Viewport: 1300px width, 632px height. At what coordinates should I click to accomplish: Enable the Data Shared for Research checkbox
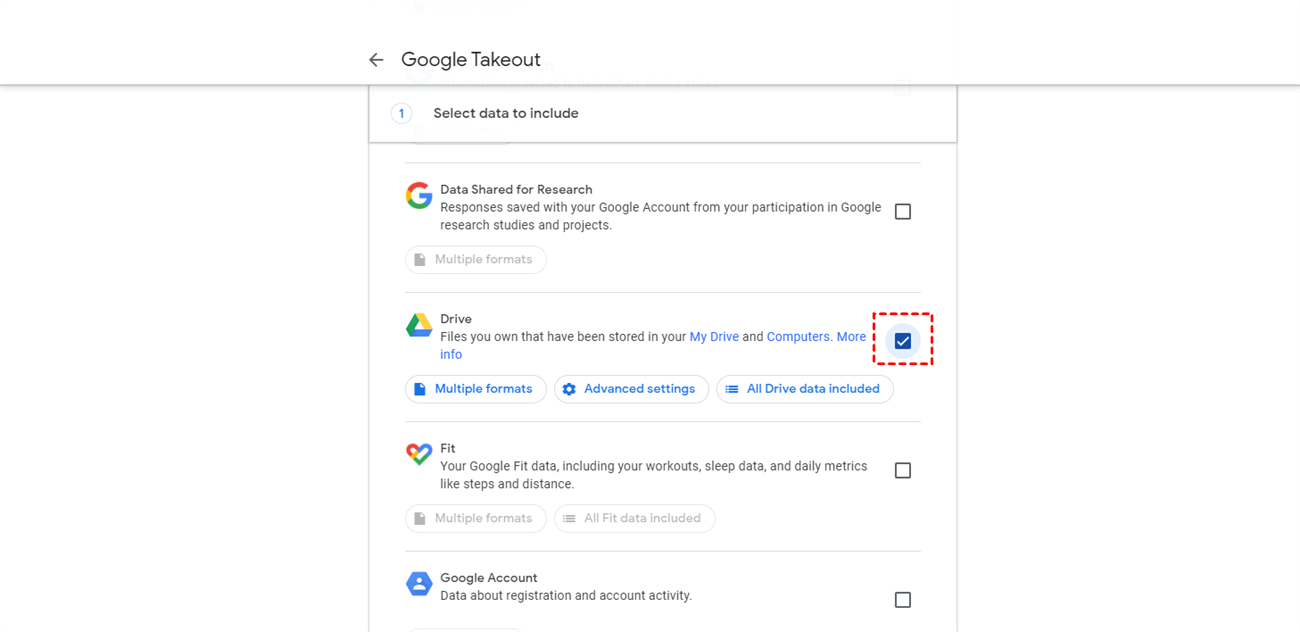[x=903, y=212]
